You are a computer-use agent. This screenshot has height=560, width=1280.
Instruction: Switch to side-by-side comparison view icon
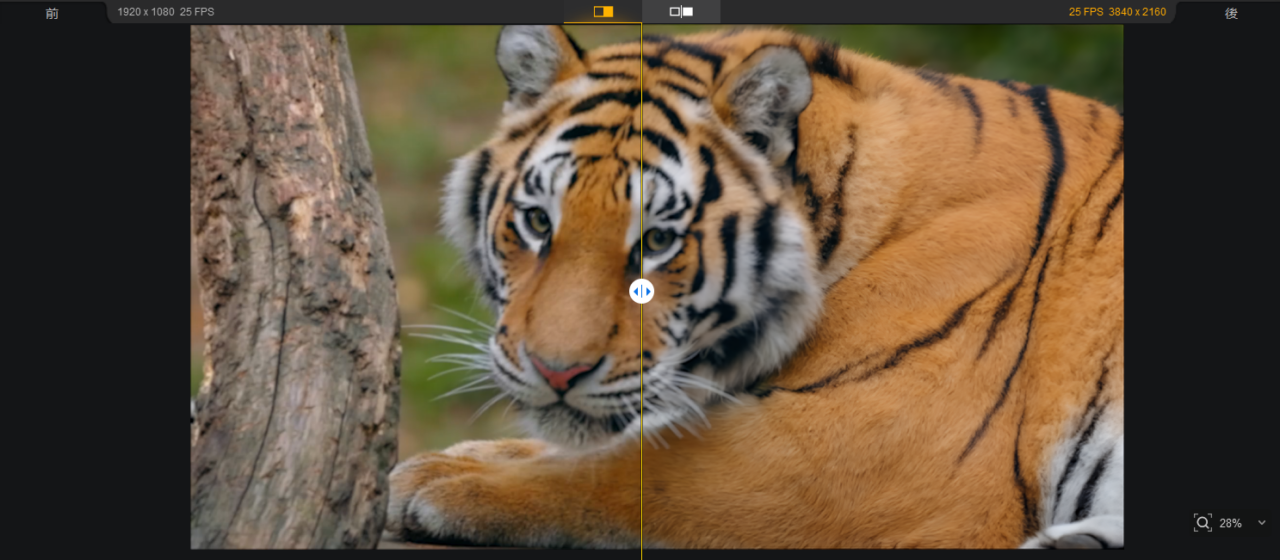[x=681, y=12]
